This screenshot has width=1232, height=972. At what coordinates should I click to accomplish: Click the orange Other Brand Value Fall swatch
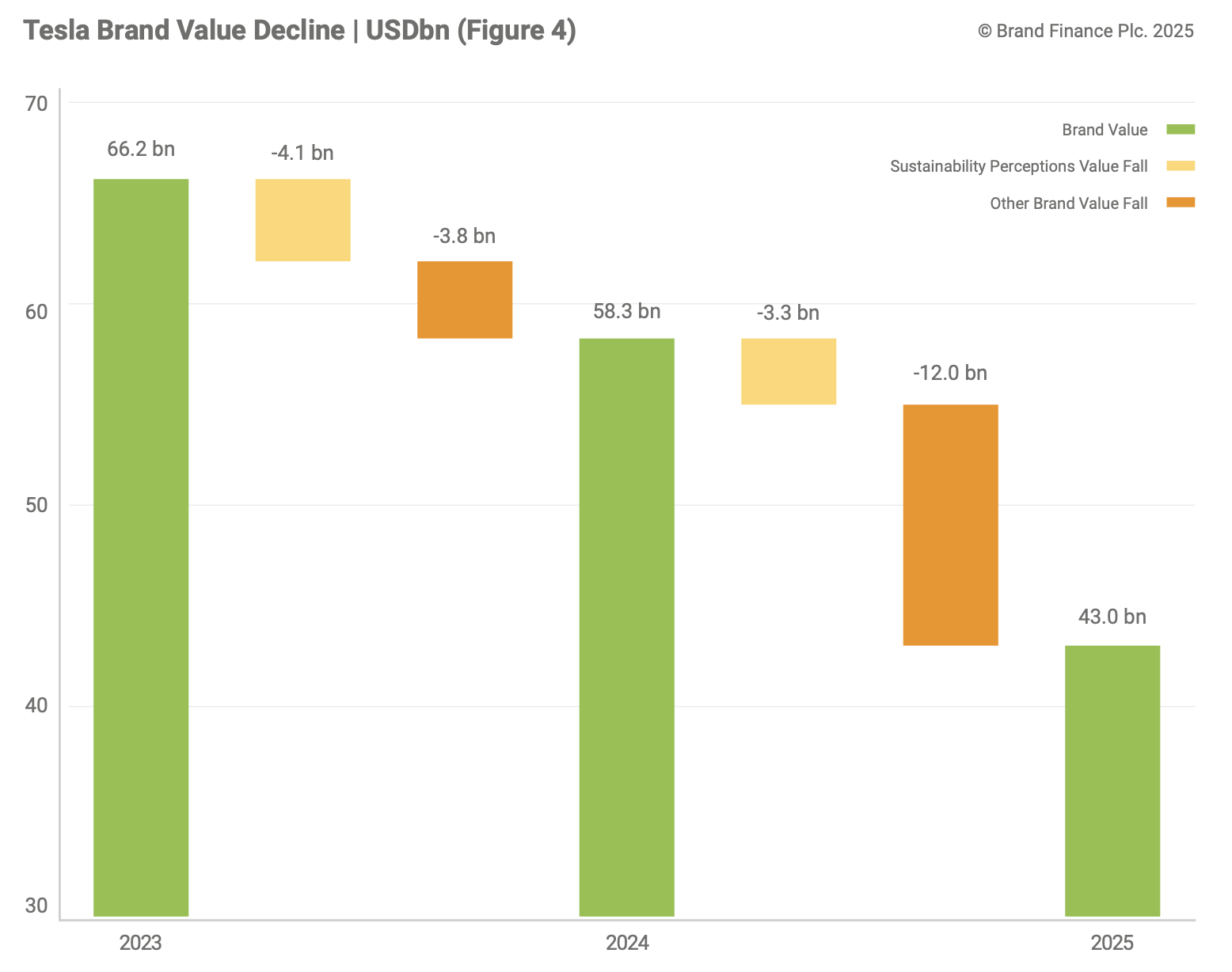(x=1180, y=203)
